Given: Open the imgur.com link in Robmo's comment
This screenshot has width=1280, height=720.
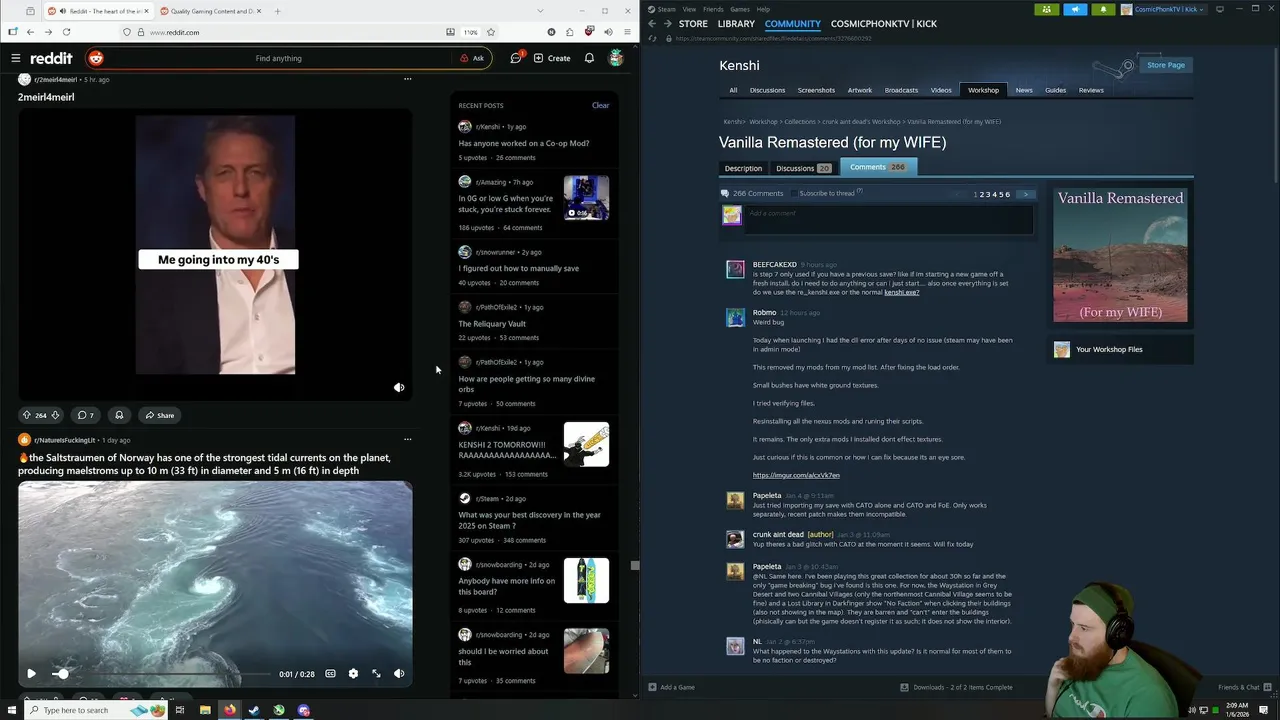Looking at the screenshot, I should 796,475.
